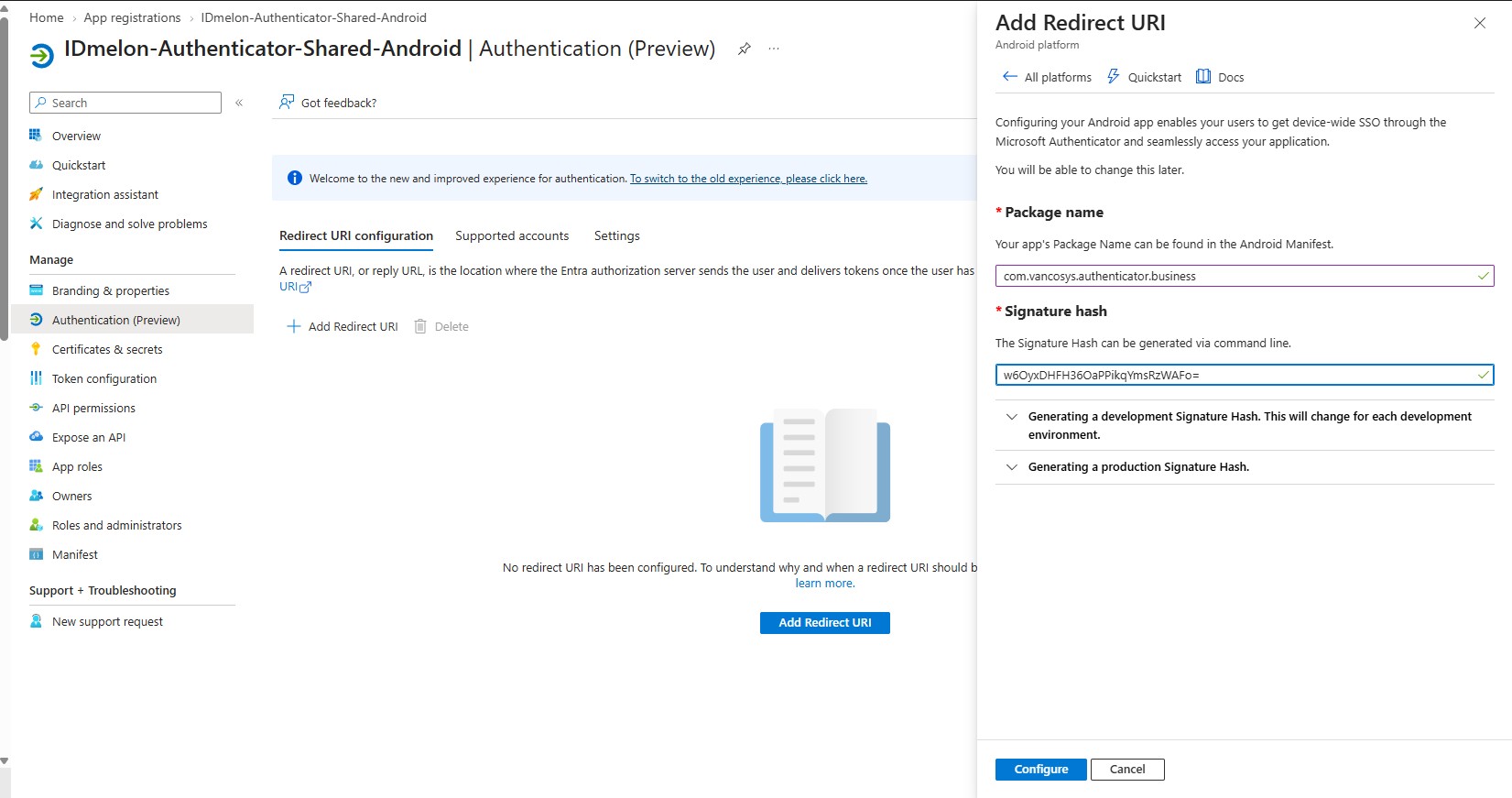Click Quickstart link text in panel
The width and height of the screenshot is (1512, 798).
[1155, 77]
